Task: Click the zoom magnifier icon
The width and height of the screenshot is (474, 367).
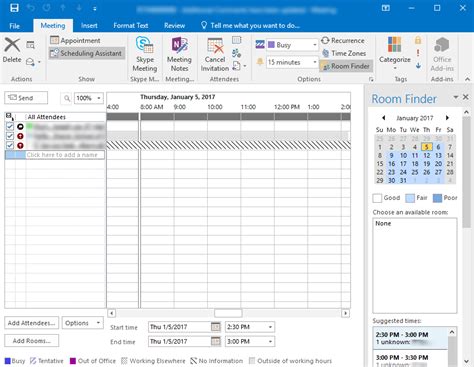Action: coord(67,98)
